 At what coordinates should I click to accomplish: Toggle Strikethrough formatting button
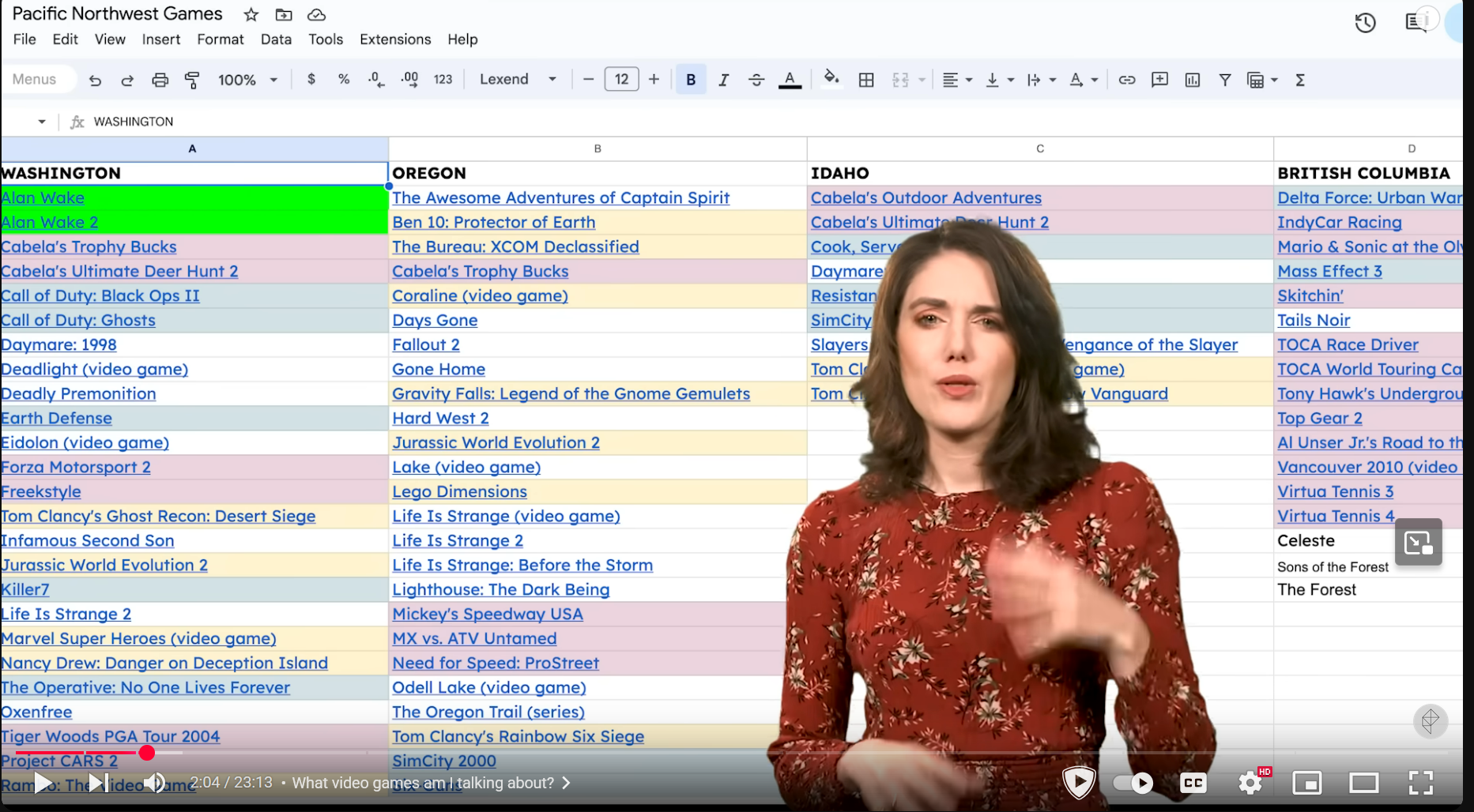(756, 80)
